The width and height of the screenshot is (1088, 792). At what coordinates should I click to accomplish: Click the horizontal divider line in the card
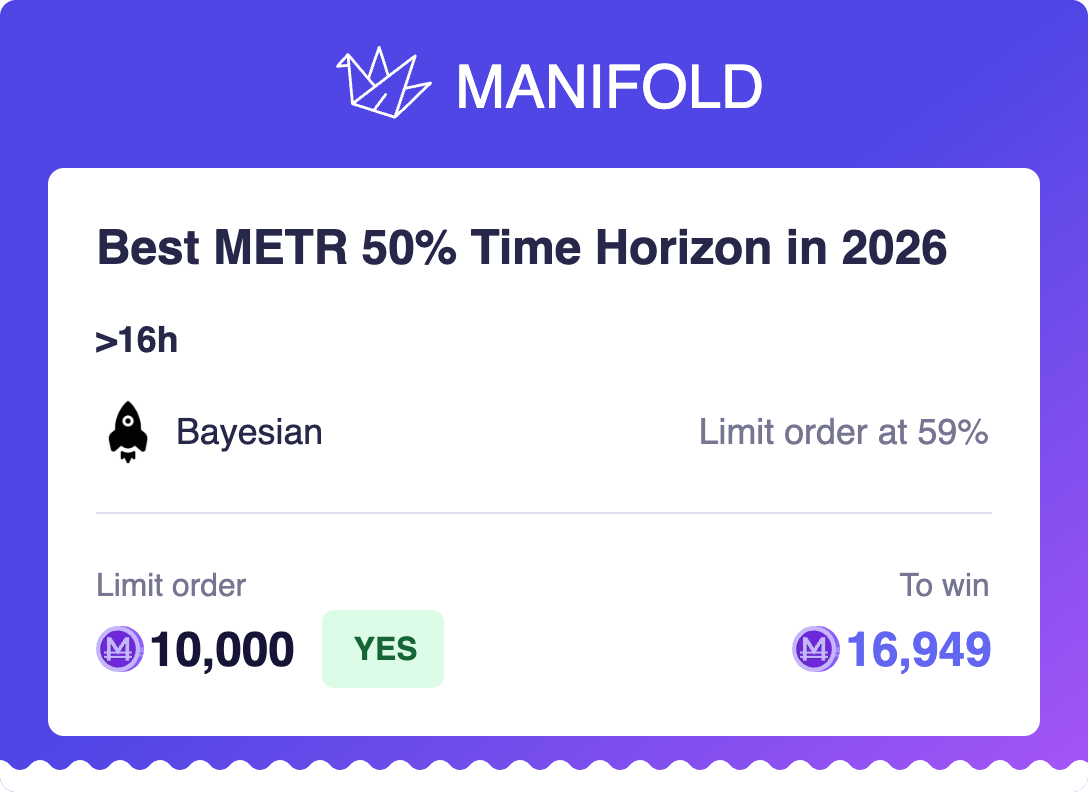544,513
